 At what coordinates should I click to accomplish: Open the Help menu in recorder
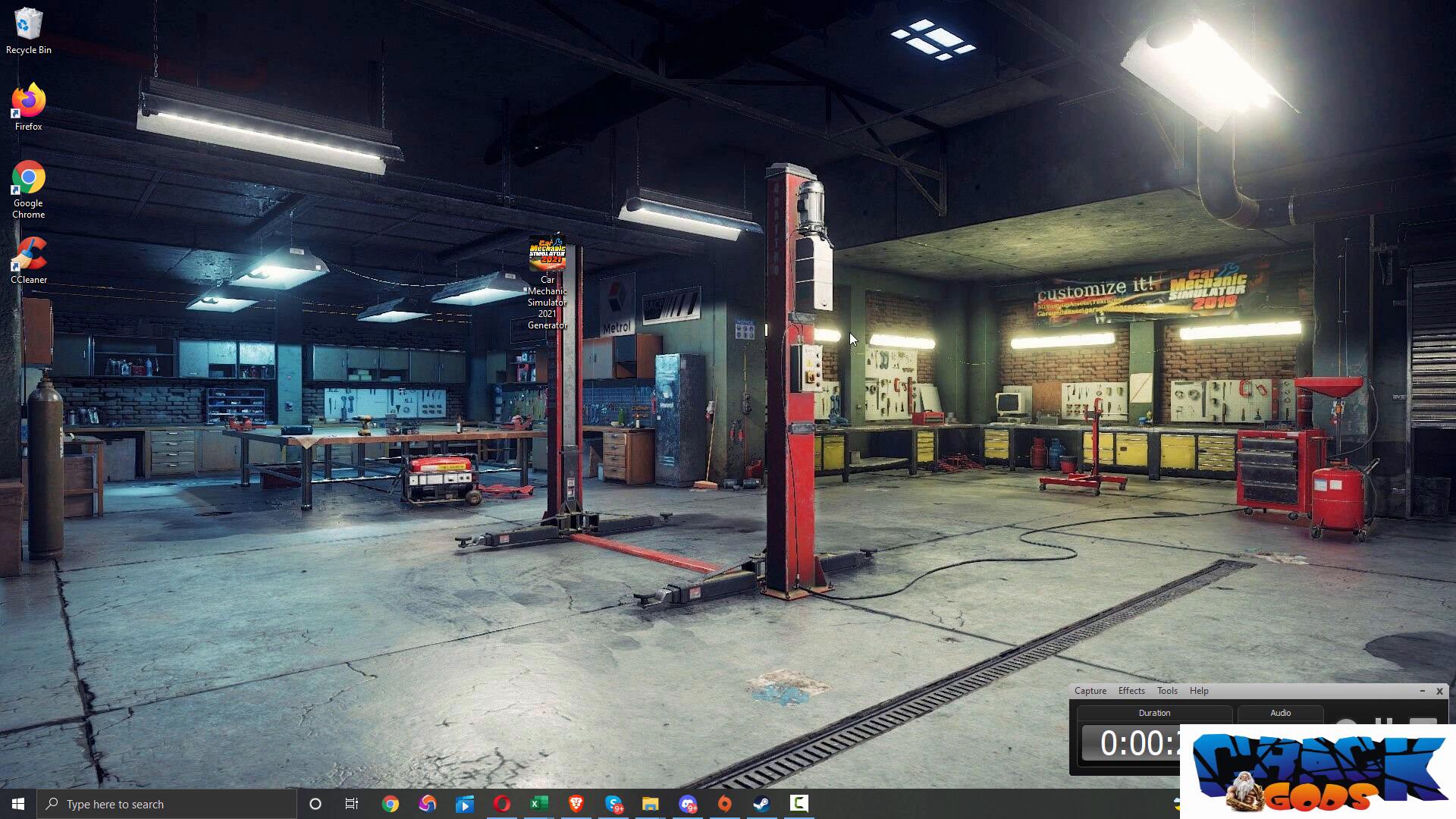(1198, 691)
